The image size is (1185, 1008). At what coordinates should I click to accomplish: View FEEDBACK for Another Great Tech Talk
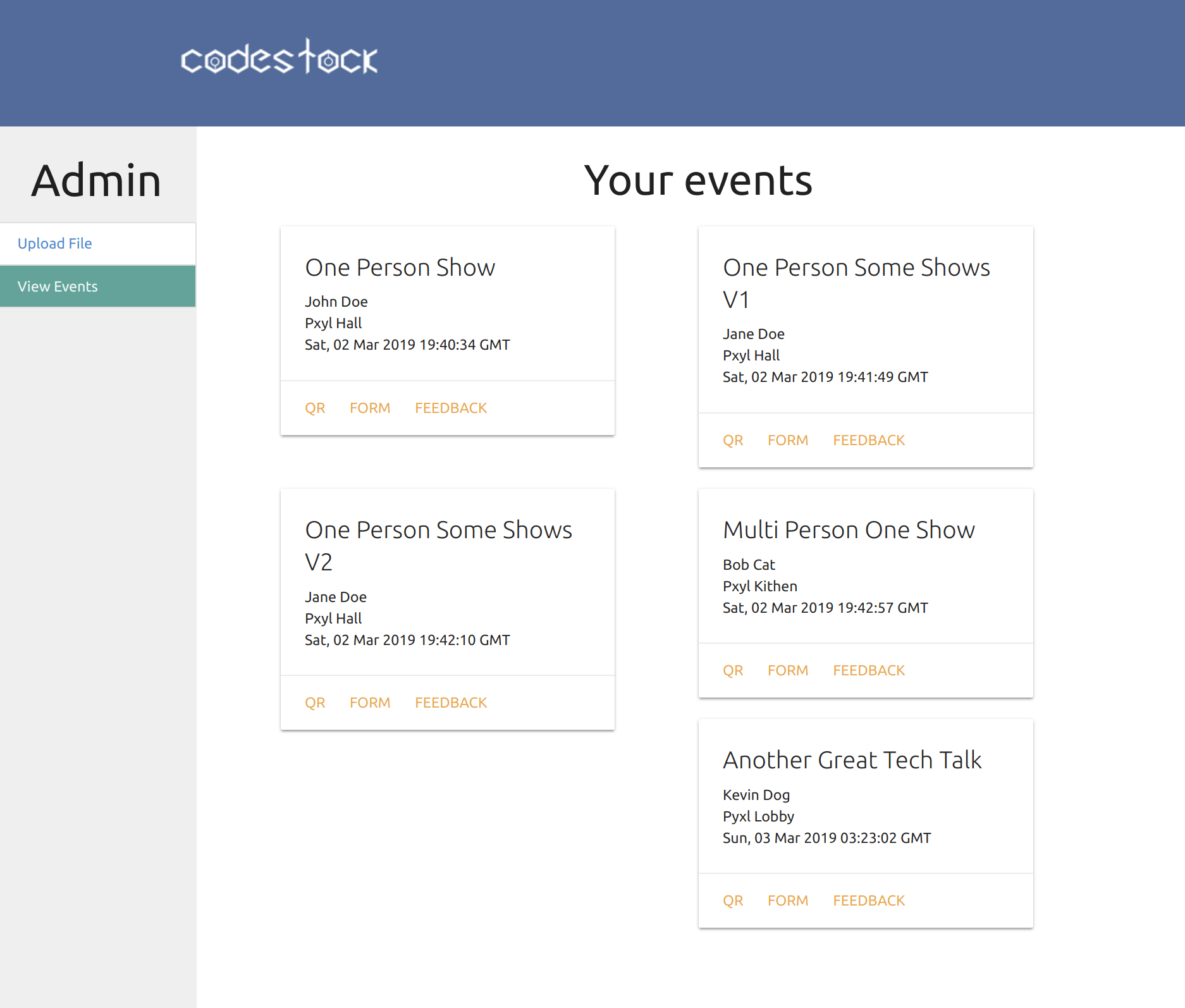869,900
